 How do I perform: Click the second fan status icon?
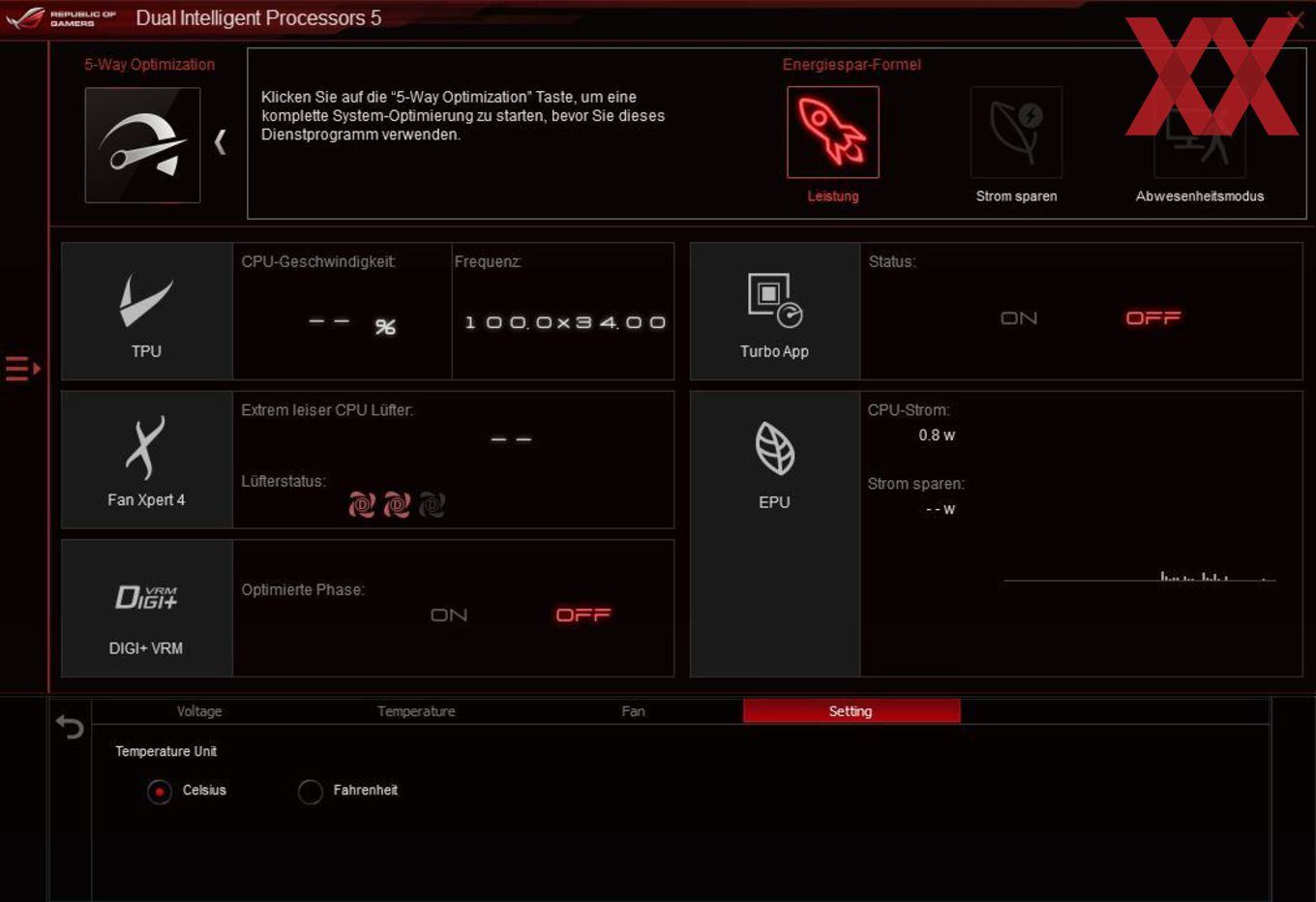click(x=397, y=504)
